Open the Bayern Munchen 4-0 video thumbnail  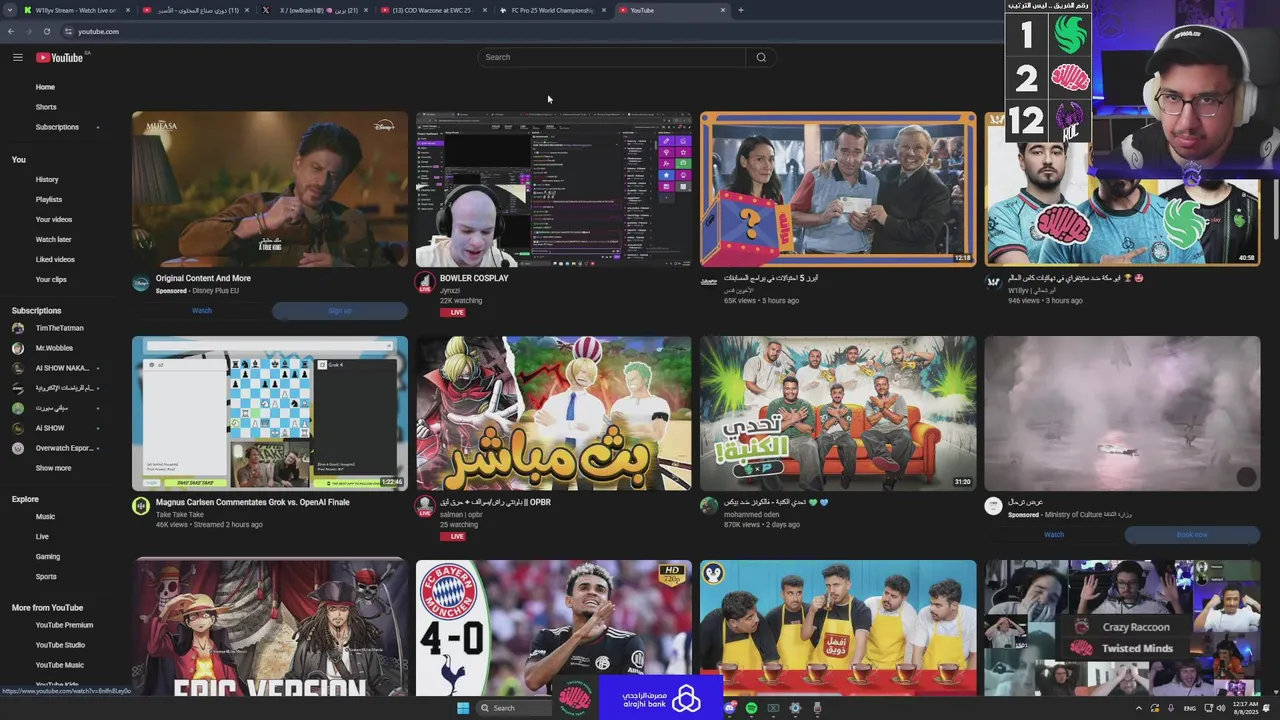pyautogui.click(x=553, y=627)
